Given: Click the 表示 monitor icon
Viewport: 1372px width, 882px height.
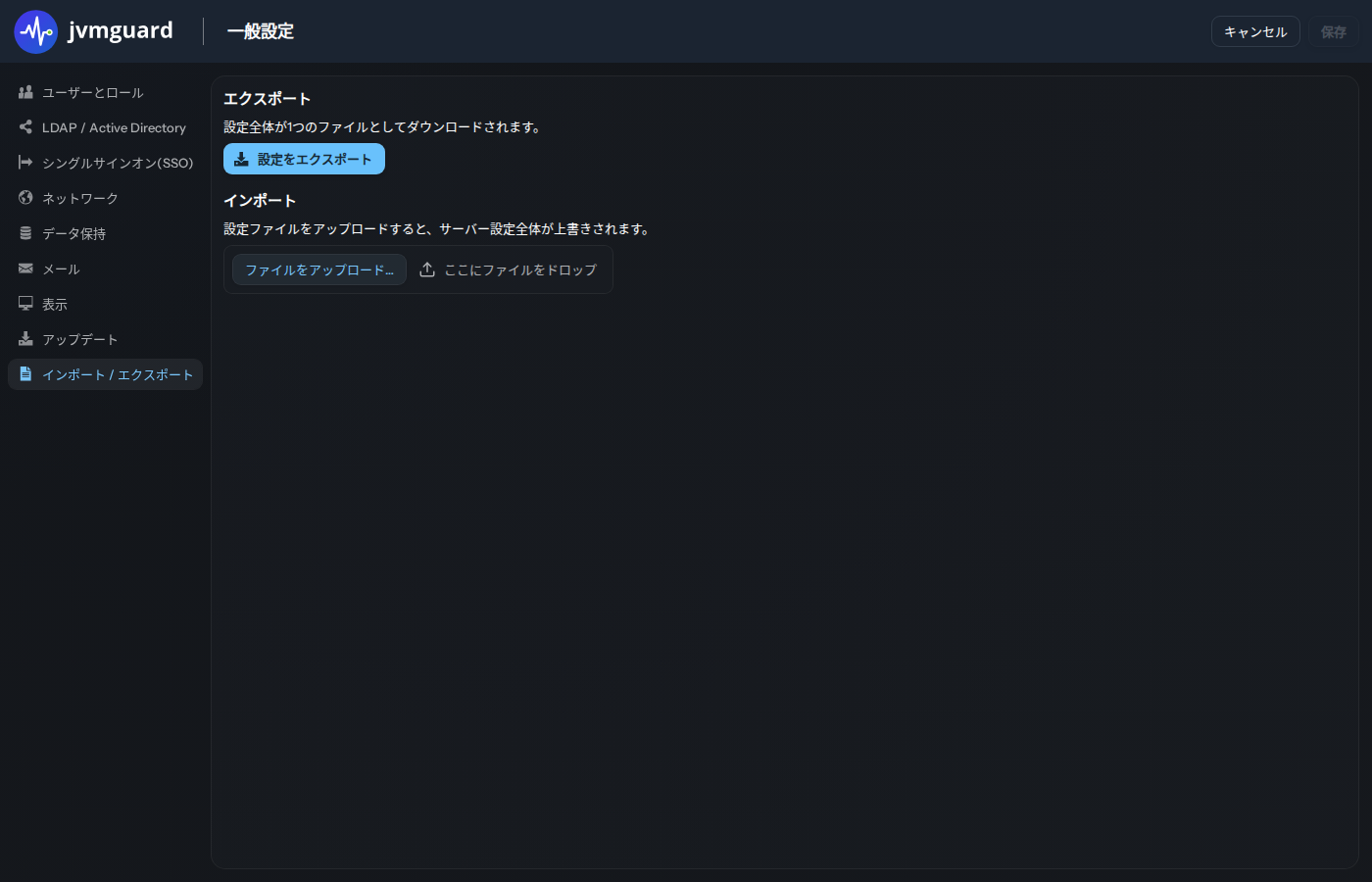Looking at the screenshot, I should pyautogui.click(x=25, y=304).
